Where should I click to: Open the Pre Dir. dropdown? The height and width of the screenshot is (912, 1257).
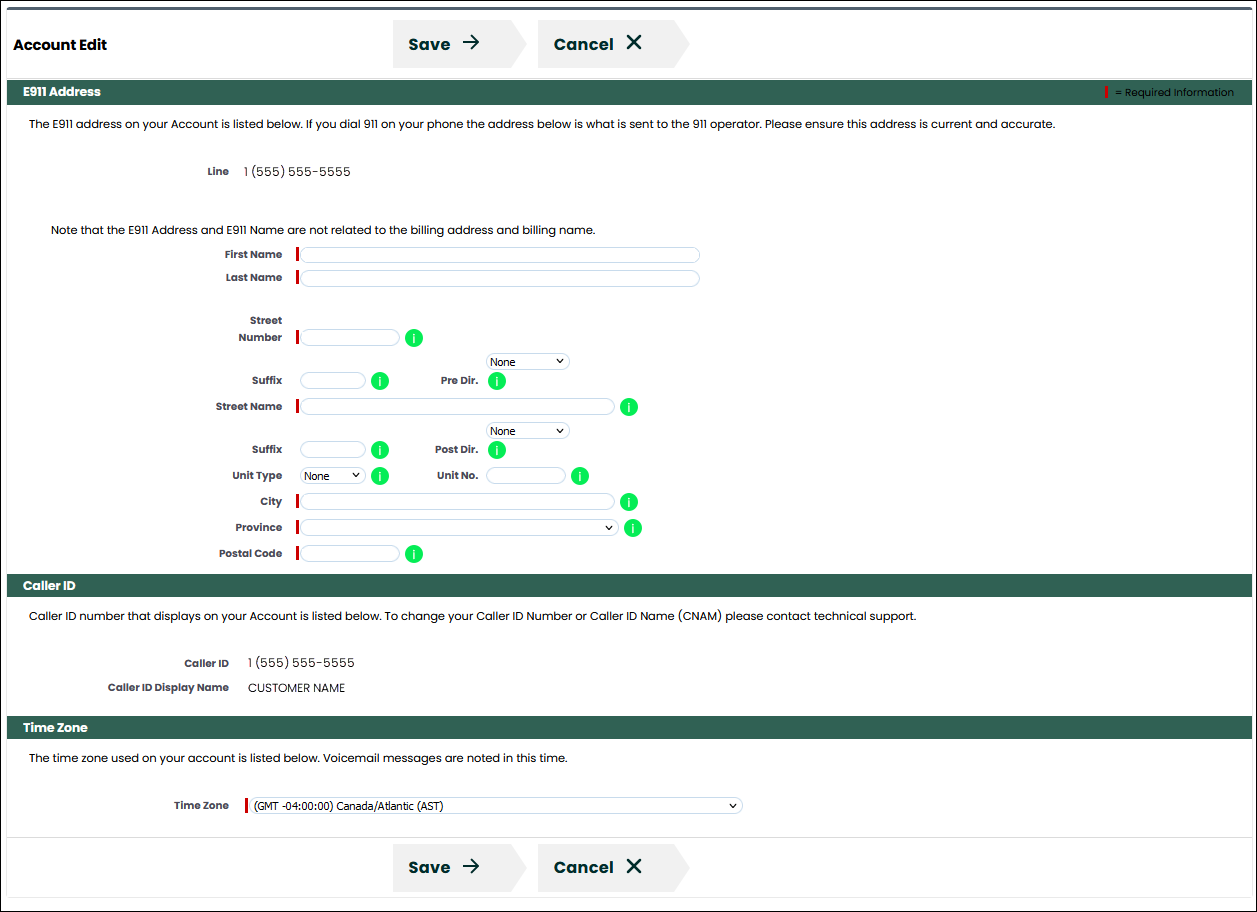[527, 362]
